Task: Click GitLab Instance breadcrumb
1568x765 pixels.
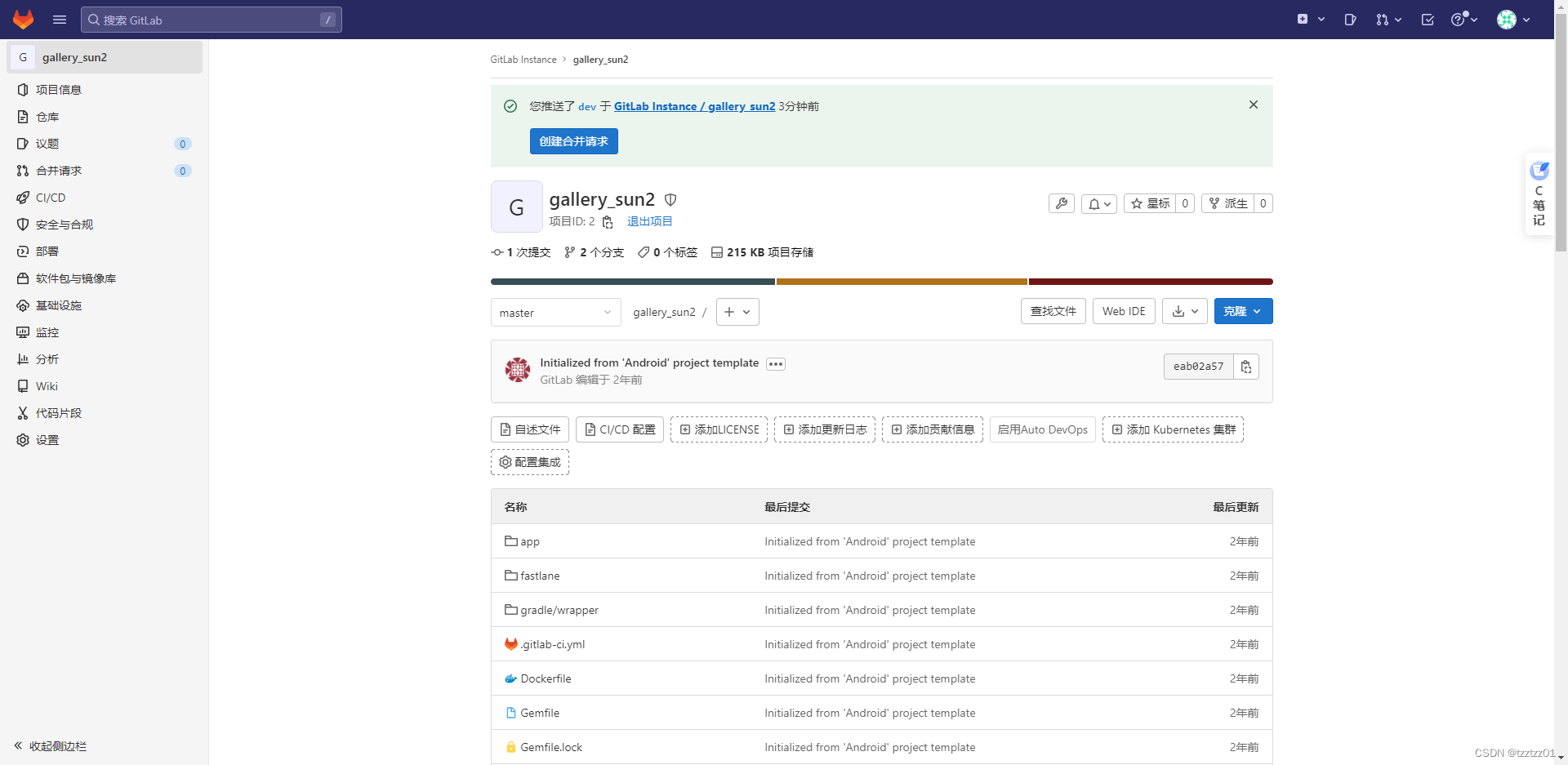Action: pyautogui.click(x=523, y=60)
